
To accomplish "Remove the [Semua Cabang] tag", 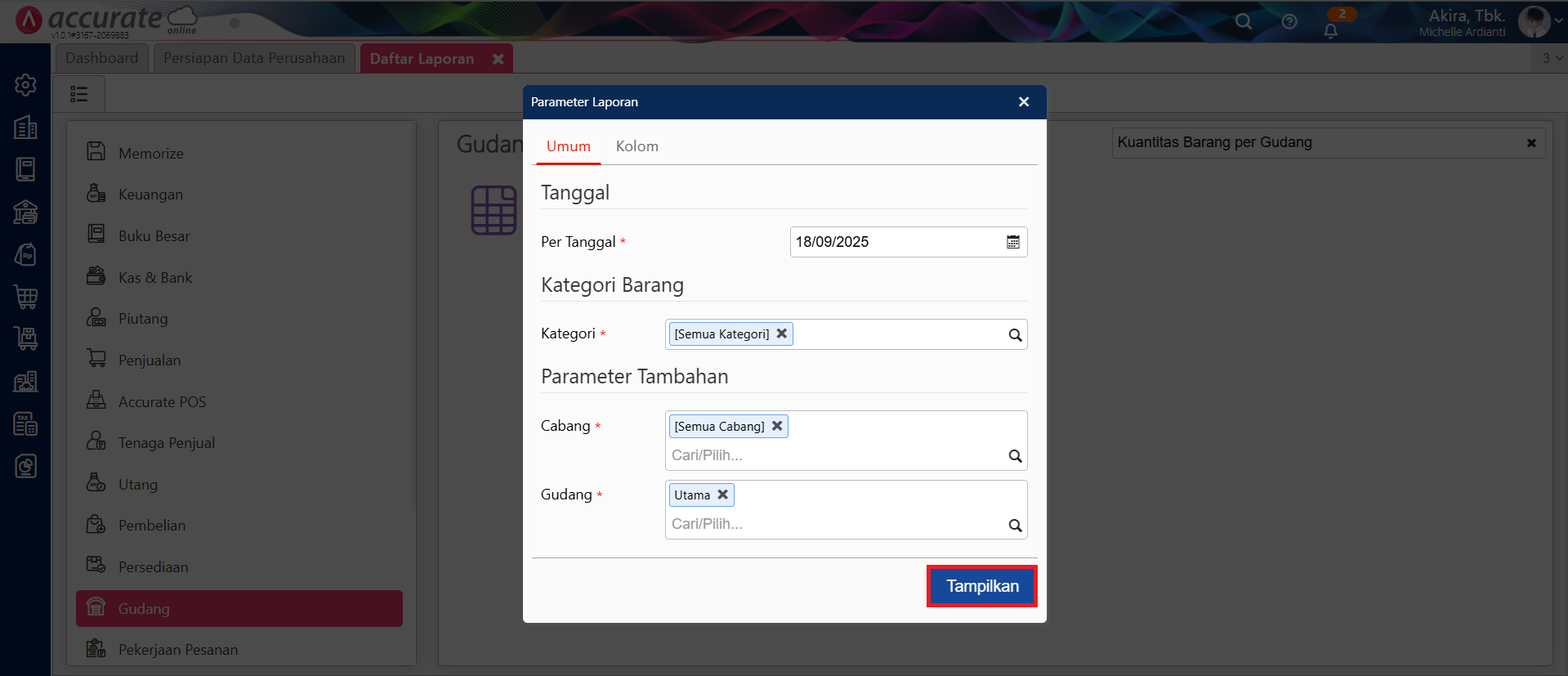I will (777, 426).
